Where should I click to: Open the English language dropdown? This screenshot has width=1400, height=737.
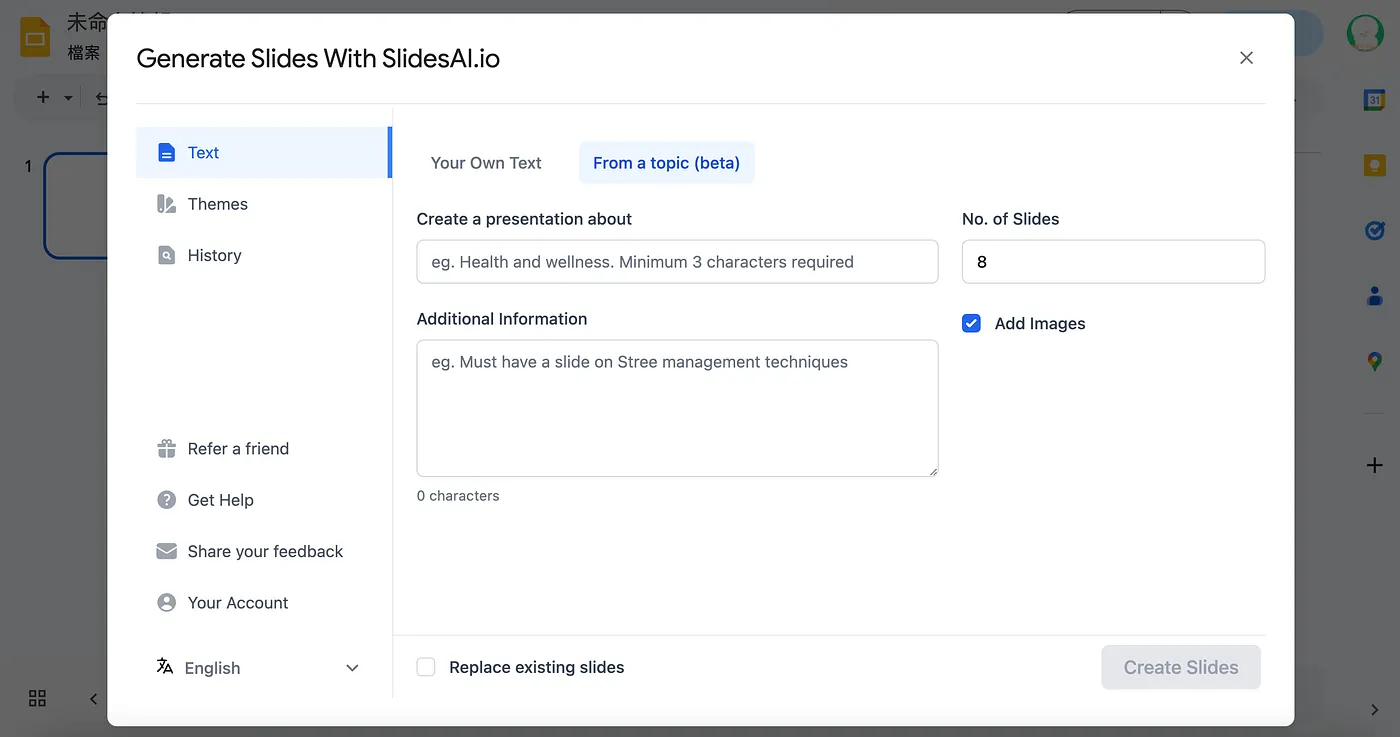(258, 668)
